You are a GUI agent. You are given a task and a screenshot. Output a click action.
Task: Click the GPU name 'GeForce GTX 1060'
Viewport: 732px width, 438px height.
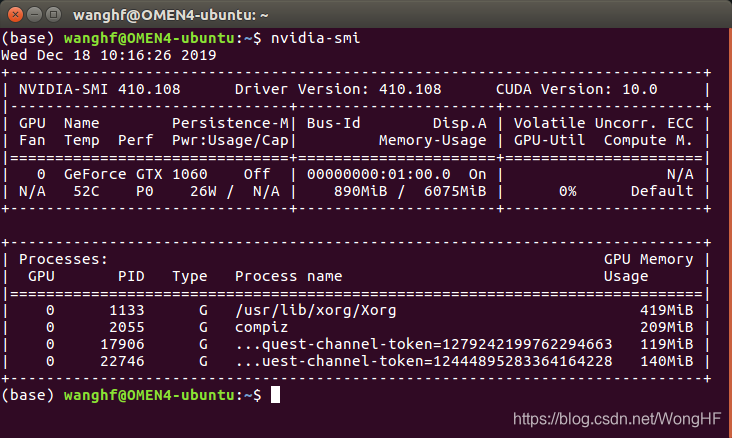(x=136, y=174)
